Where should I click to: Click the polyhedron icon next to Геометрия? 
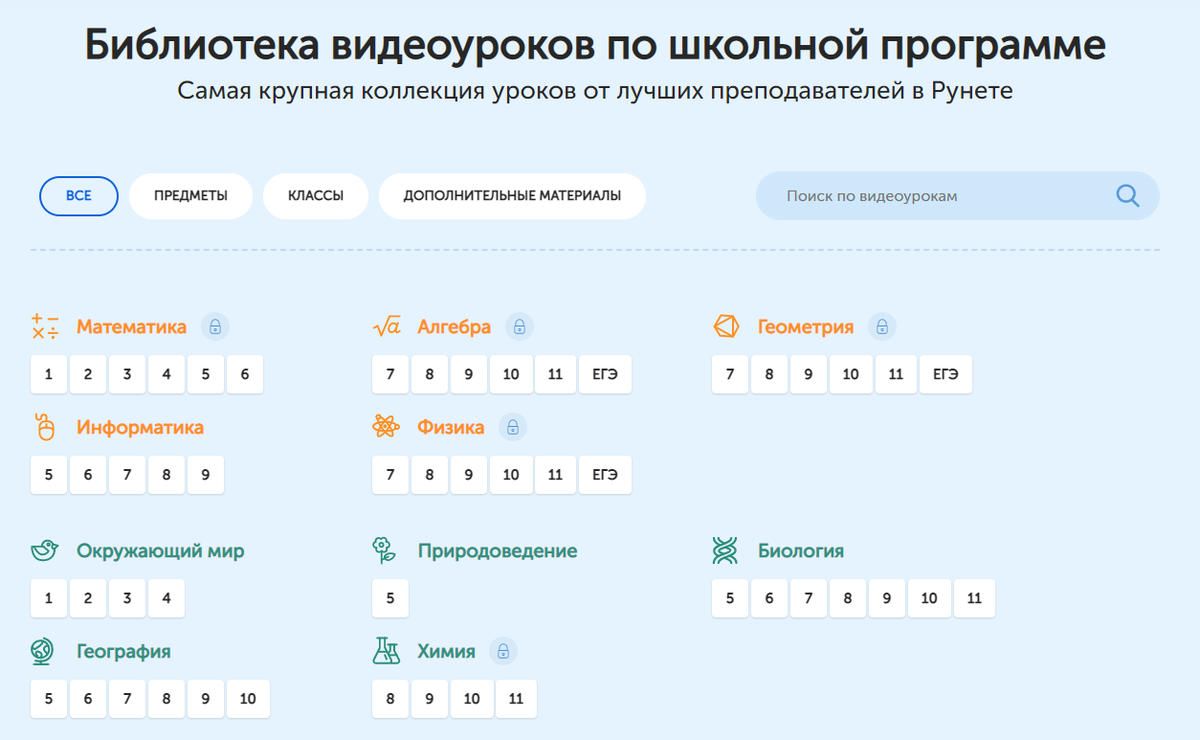point(726,325)
